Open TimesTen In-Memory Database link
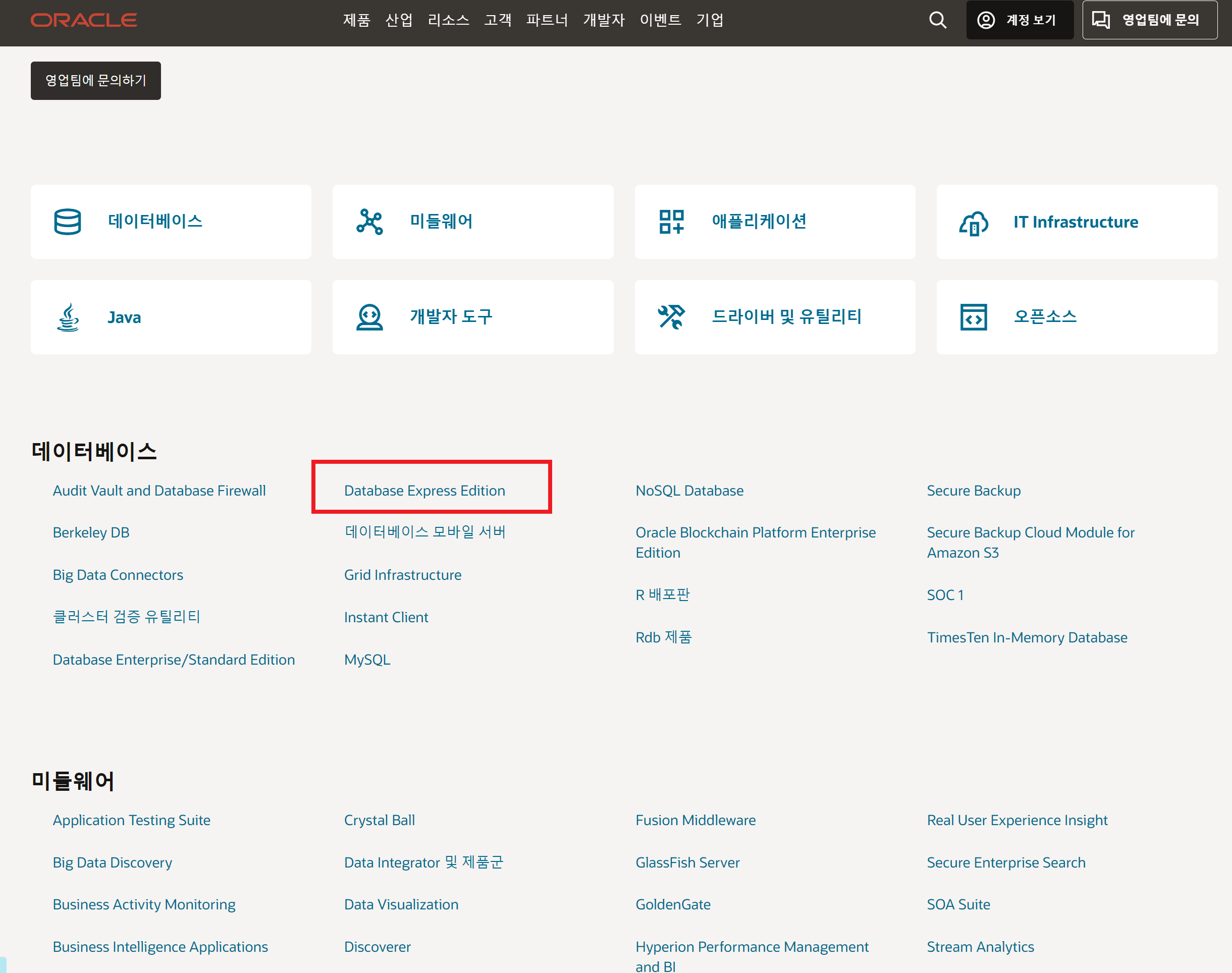Screen dimensions: 1232x973 (x=1027, y=637)
